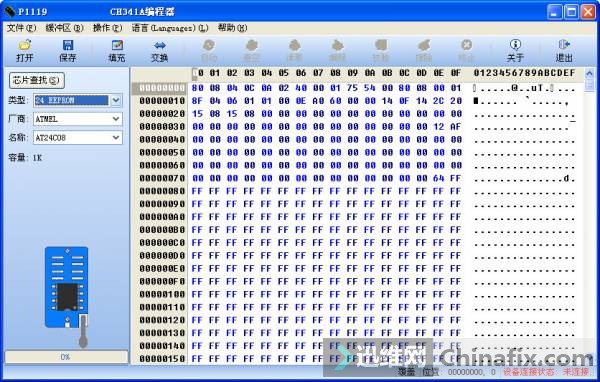Click the hex editor scrollbar up arrow
This screenshot has height=382, width=600.
(x=589, y=73)
